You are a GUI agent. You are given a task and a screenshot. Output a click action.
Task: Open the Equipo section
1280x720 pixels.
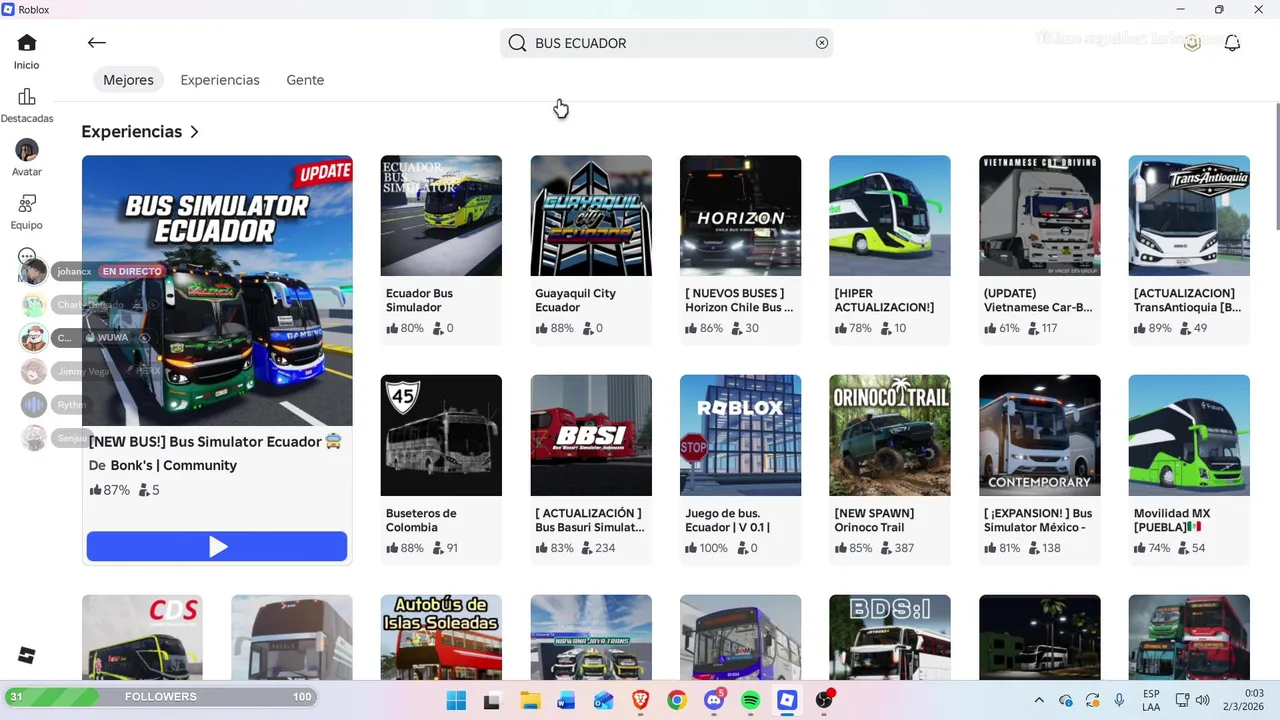pyautogui.click(x=27, y=212)
